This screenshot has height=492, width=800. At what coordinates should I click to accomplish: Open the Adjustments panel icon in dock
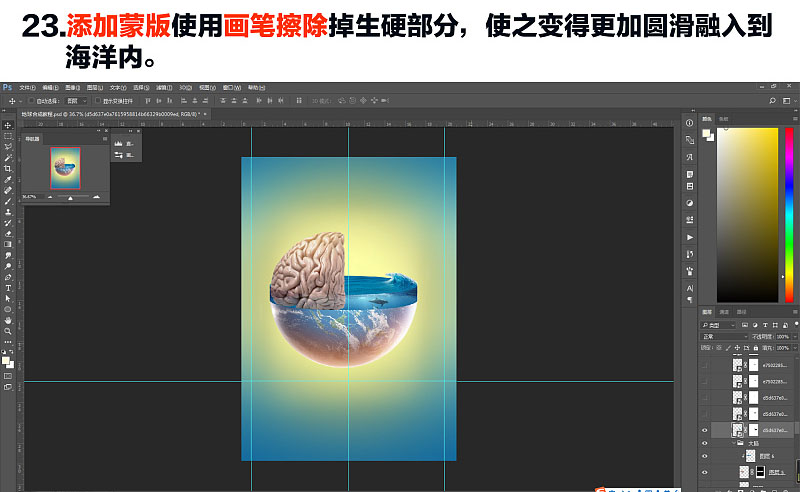coord(690,203)
